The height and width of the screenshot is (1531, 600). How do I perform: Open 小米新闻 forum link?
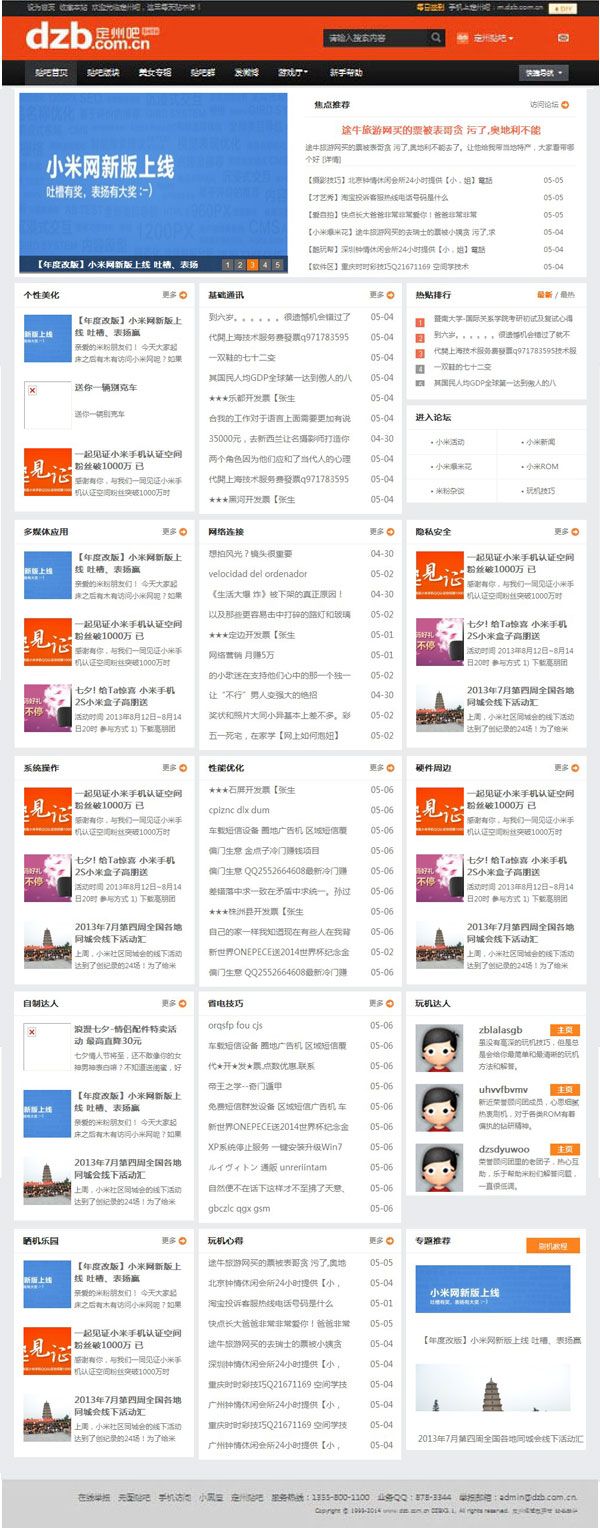(x=541, y=441)
